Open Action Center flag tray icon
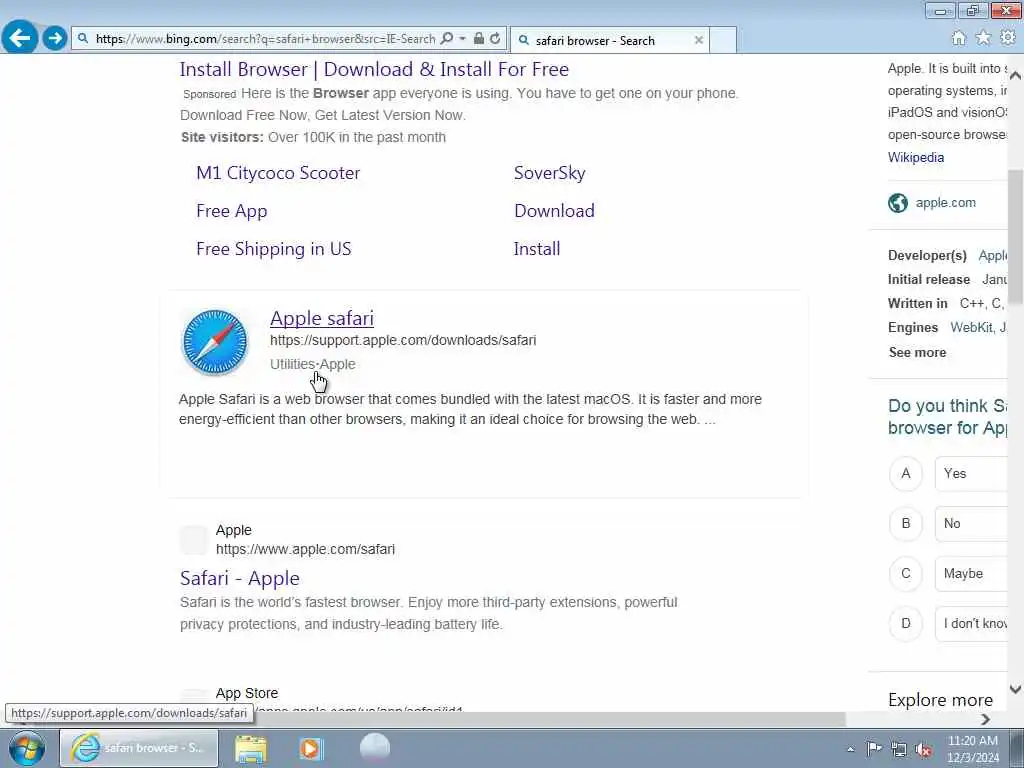This screenshot has height=768, width=1024. click(x=874, y=748)
